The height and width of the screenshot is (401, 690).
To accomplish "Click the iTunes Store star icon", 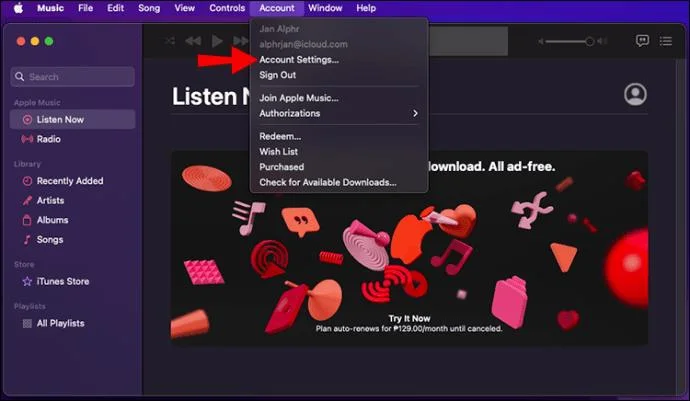I will point(27,281).
